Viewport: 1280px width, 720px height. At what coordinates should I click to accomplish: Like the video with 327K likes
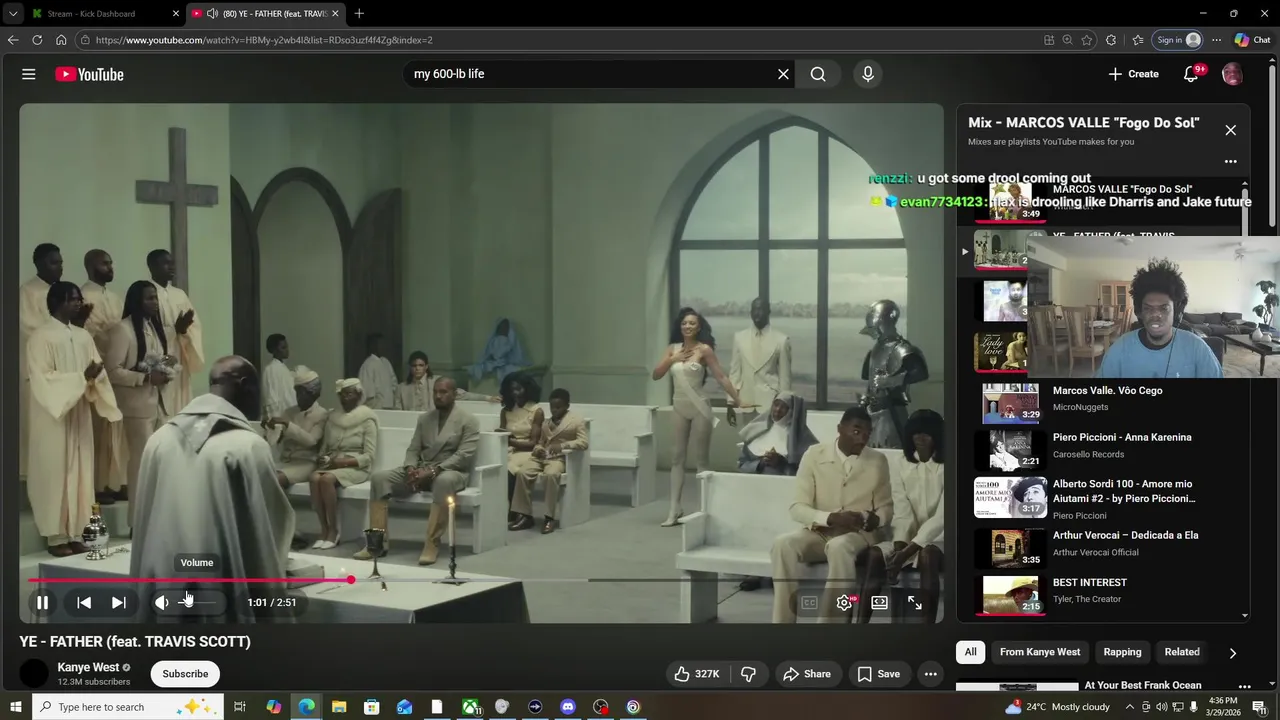[697, 674]
